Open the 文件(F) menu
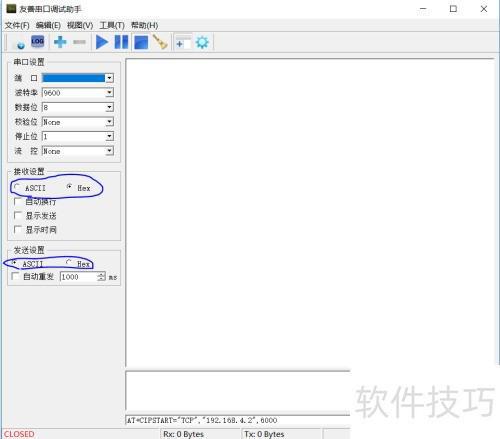The image size is (500, 439). pyautogui.click(x=17, y=25)
